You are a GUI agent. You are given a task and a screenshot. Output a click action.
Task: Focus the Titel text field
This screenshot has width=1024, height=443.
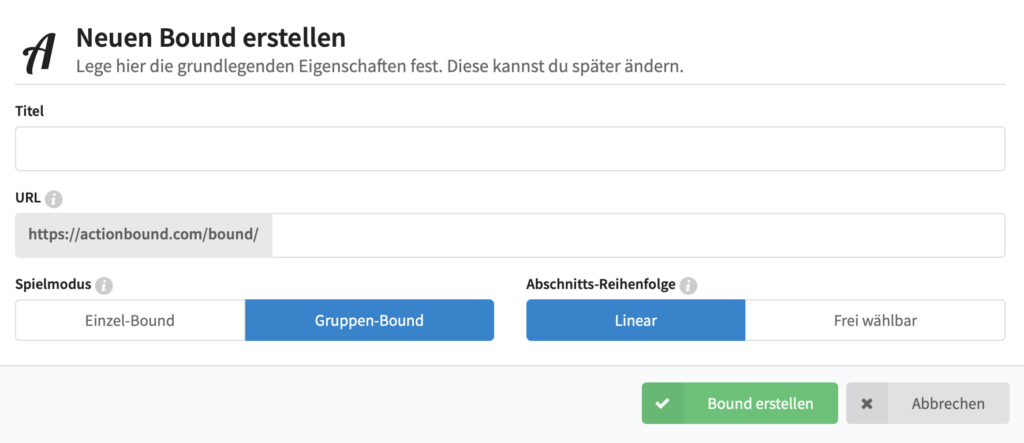click(510, 149)
